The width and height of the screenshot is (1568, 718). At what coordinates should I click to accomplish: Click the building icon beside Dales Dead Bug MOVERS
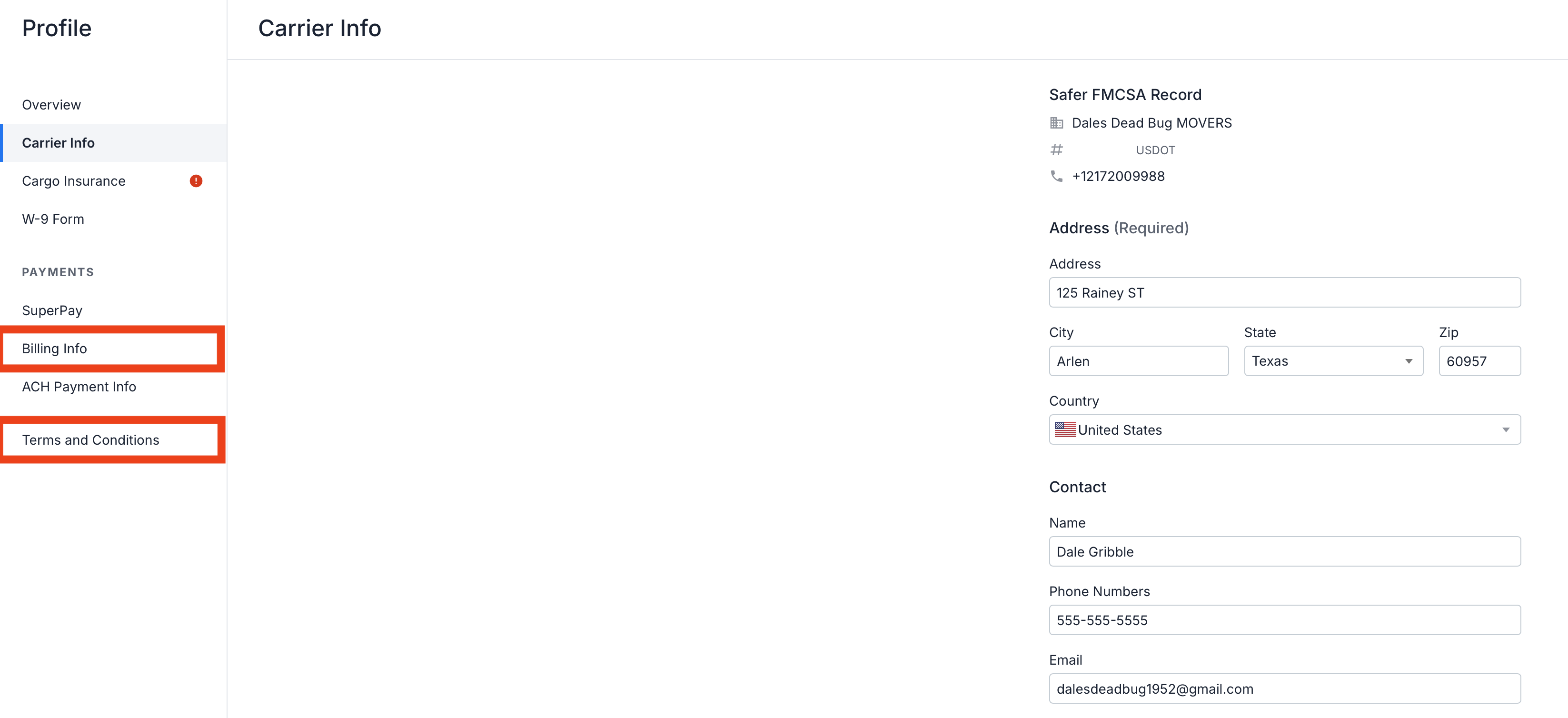point(1057,123)
